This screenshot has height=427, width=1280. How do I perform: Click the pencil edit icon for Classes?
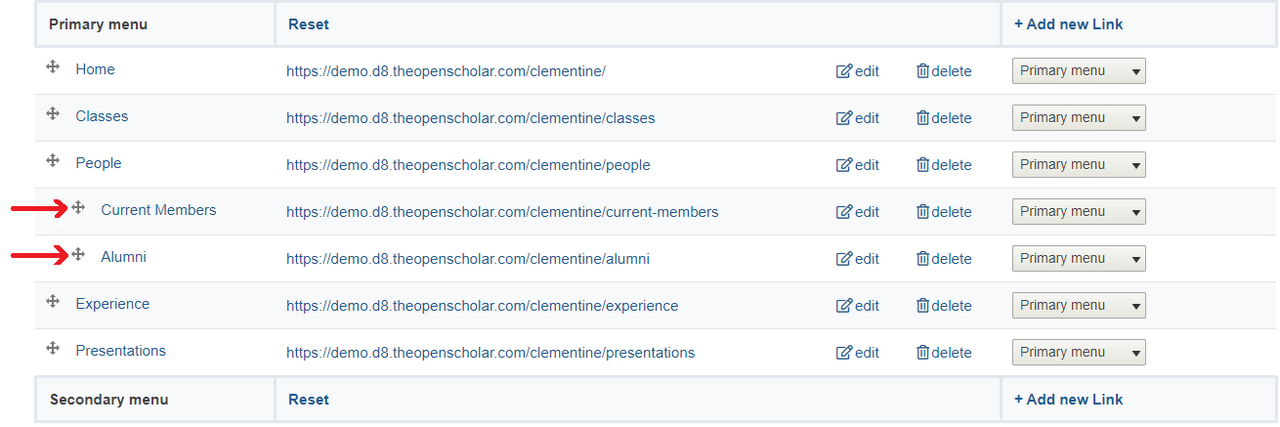844,118
